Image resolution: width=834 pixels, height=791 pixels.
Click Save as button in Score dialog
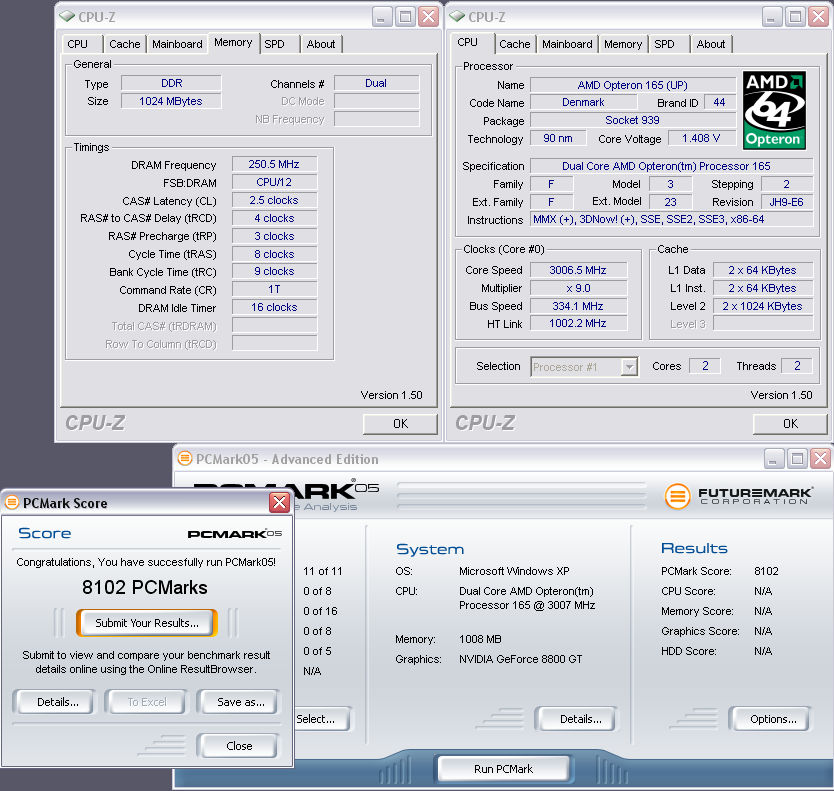coord(240,702)
